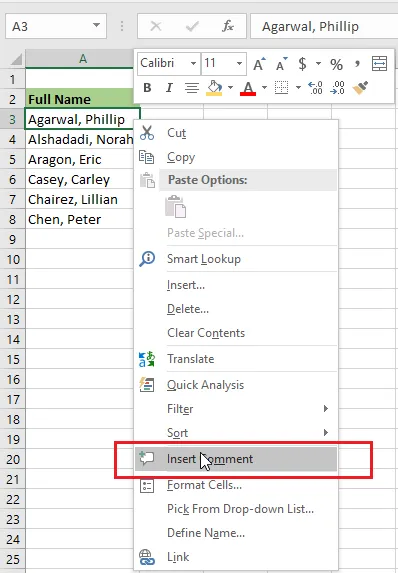
Task: Choose Insert... from the context menu
Action: (236, 285)
